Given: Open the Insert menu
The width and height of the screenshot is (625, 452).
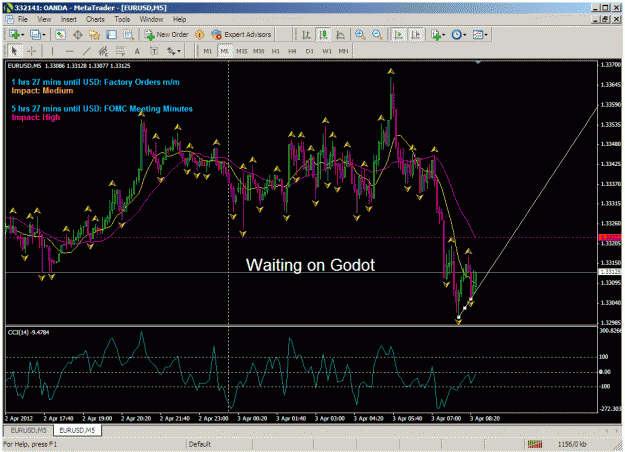Looking at the screenshot, I should pyautogui.click(x=69, y=19).
